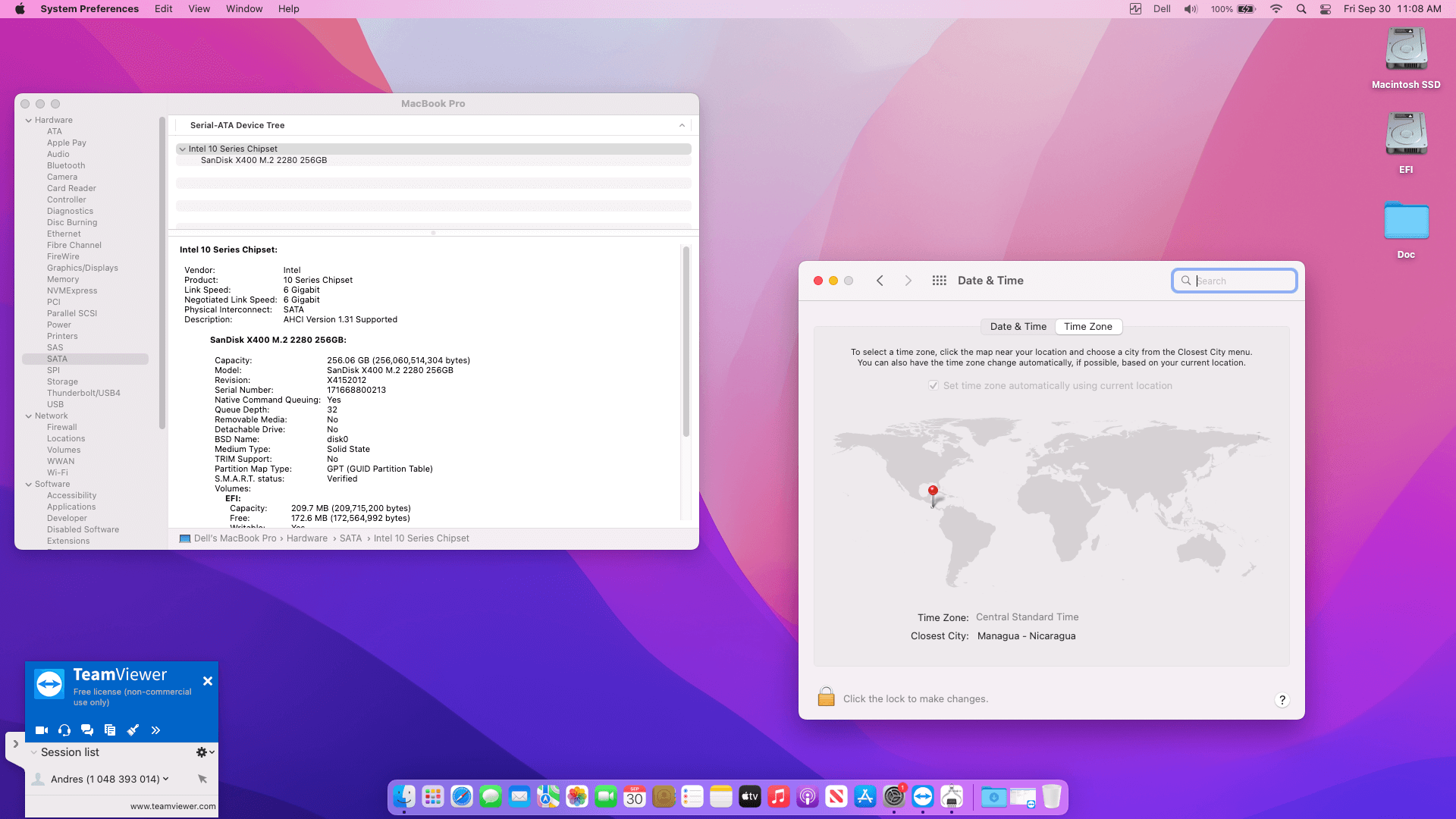This screenshot has height=819, width=1456.
Task: Toggle set time zone automatically checkbox
Action: pos(934,386)
